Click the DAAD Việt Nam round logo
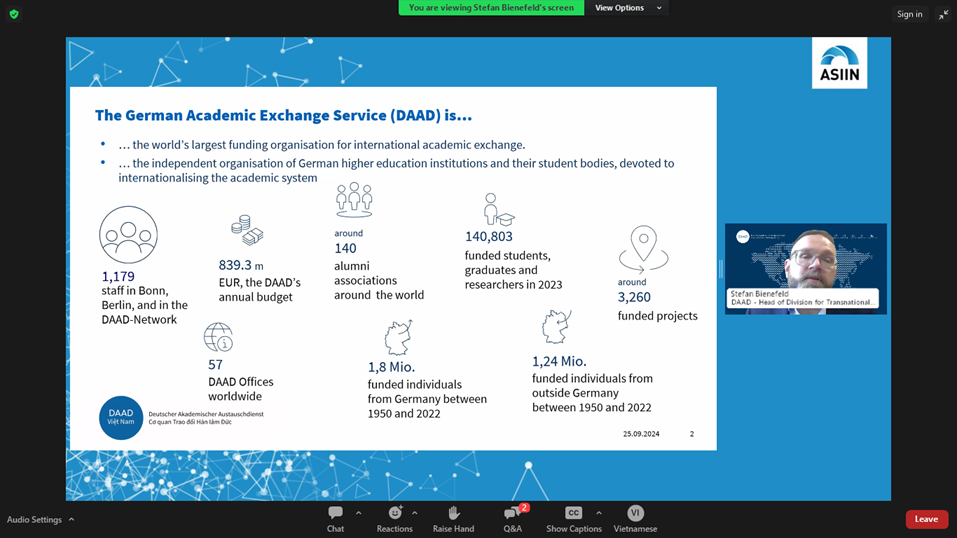This screenshot has width=957, height=538. coord(121,418)
